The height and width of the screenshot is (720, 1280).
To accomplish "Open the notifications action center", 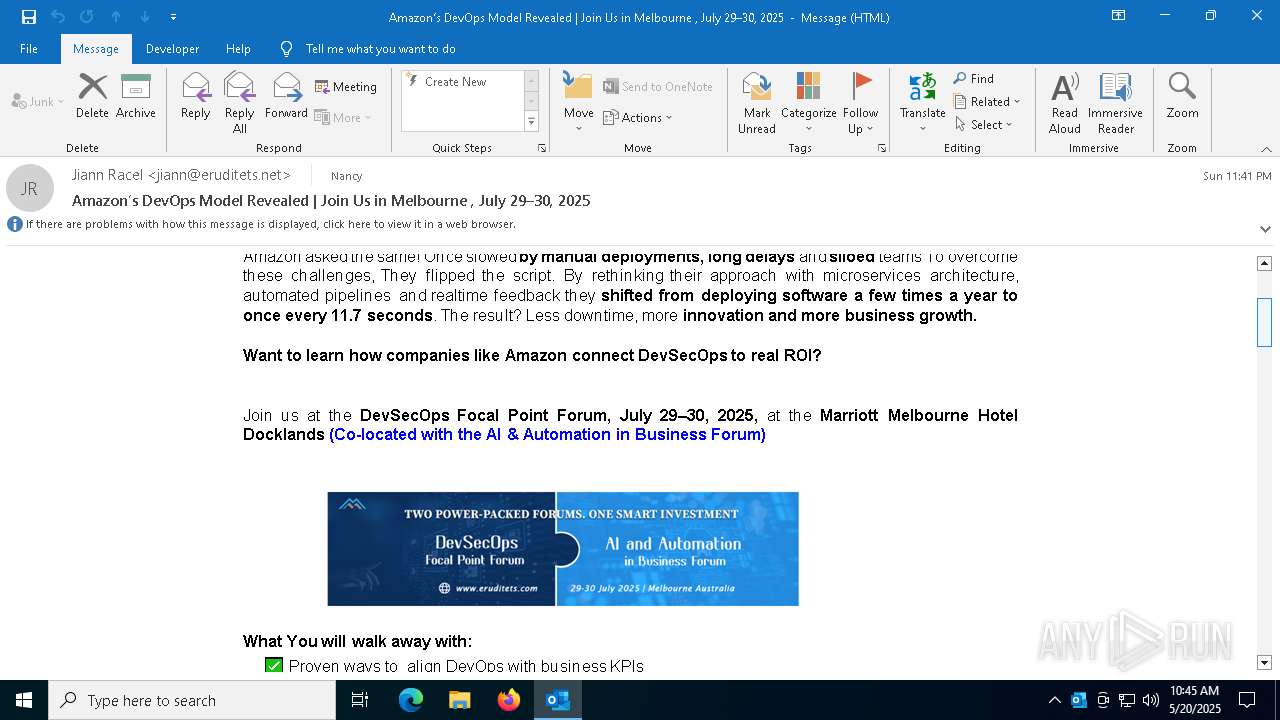I will coord(1247,700).
